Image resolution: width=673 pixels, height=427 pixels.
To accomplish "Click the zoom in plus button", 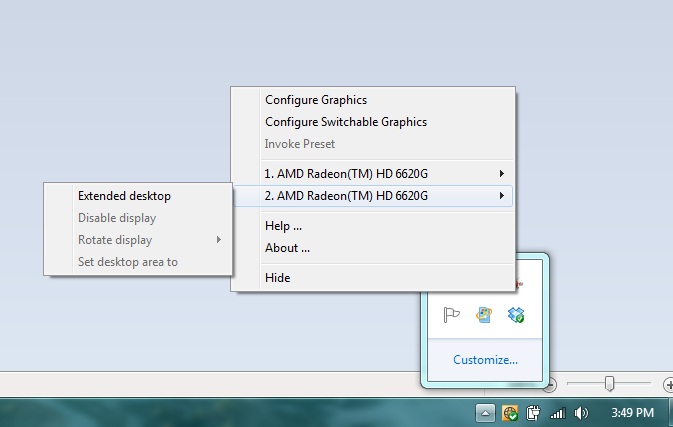I will (669, 385).
